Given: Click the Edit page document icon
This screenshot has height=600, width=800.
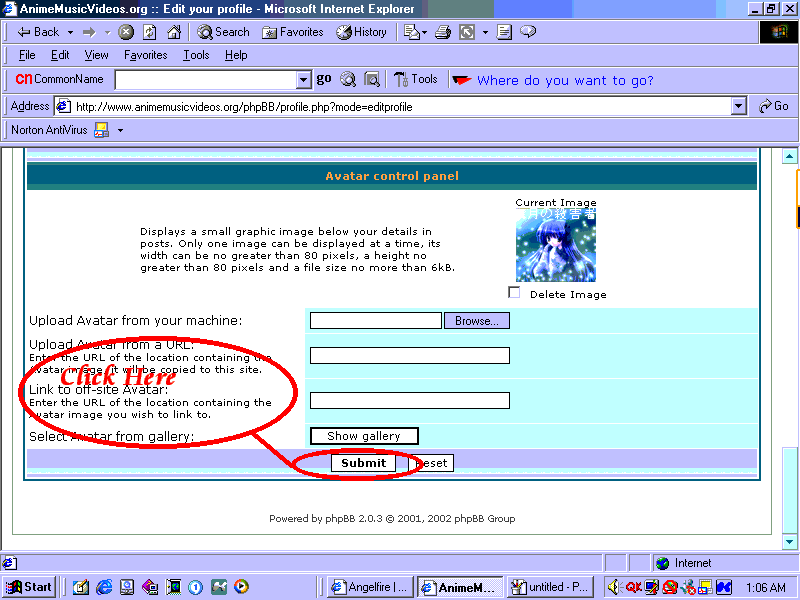Looking at the screenshot, I should (504, 32).
